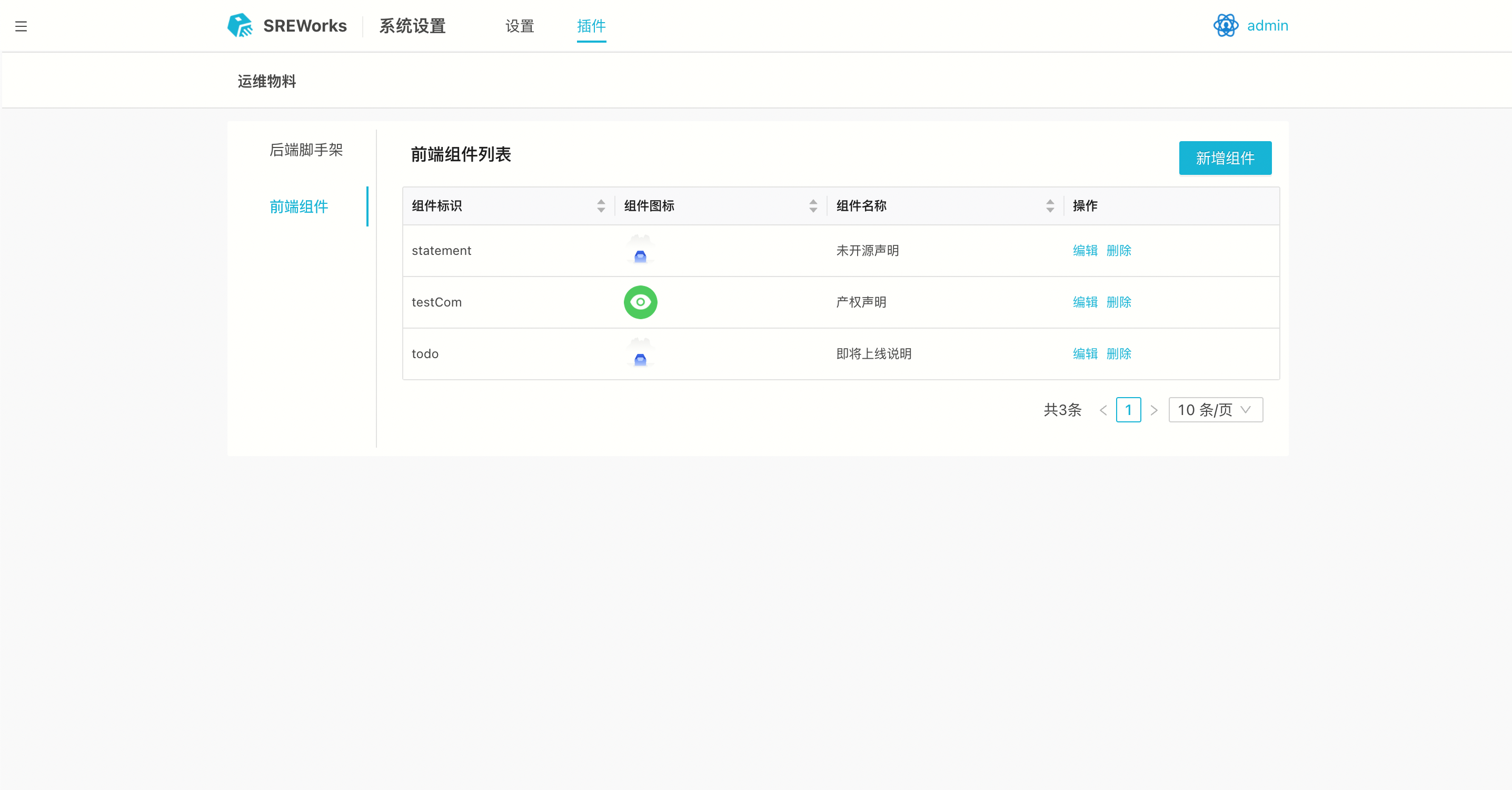Go to next page arrow
1512x790 pixels.
1154,410
